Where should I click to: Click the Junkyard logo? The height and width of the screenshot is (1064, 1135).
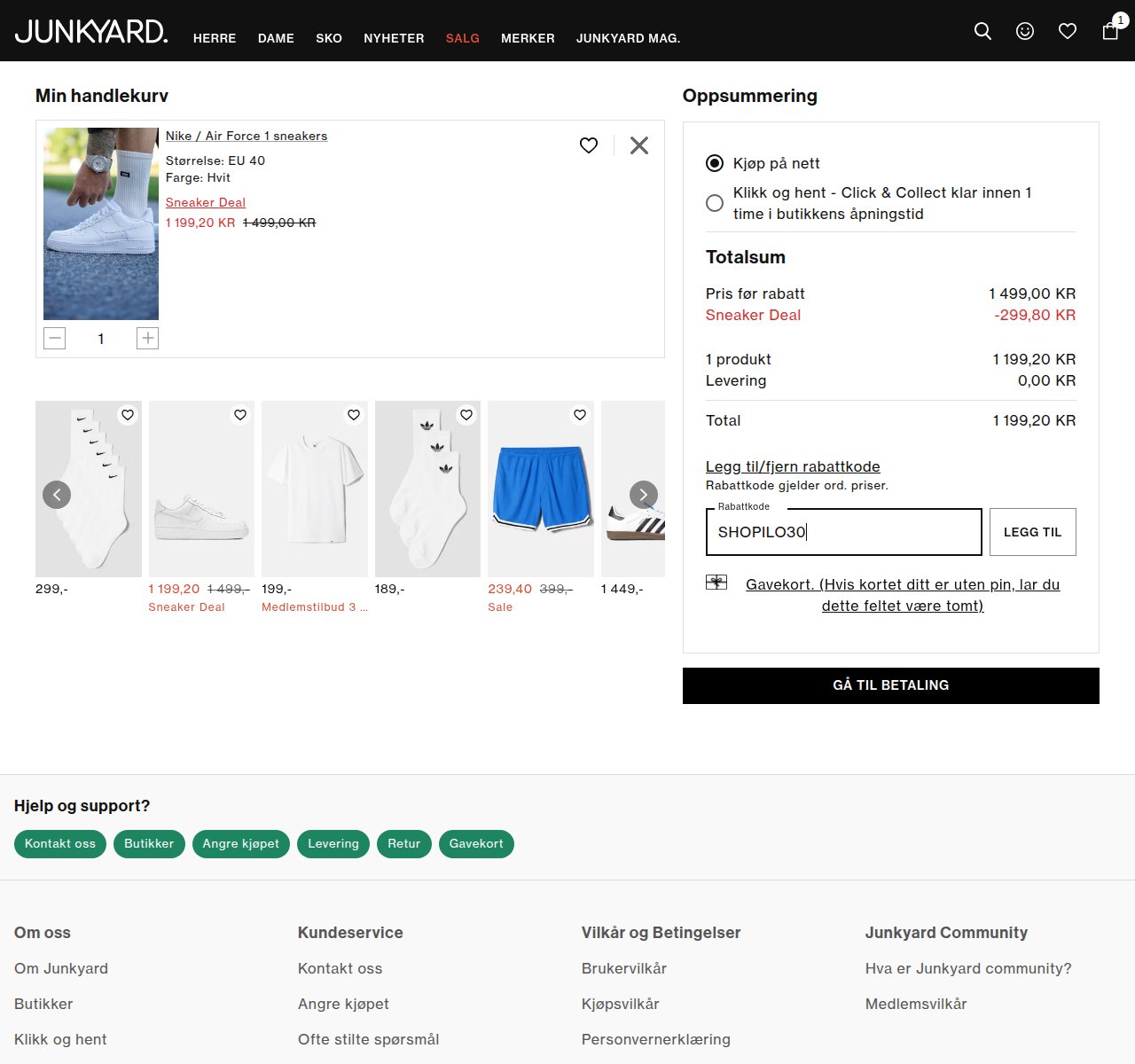(x=91, y=31)
